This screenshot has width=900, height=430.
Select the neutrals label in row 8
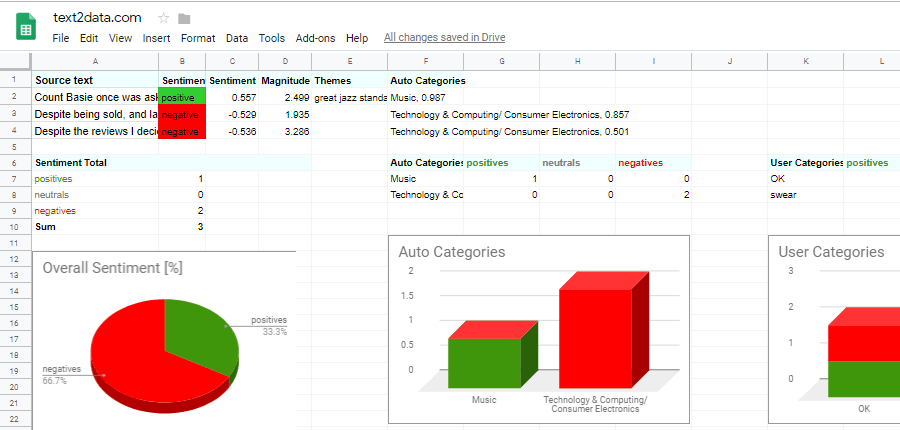pos(95,195)
